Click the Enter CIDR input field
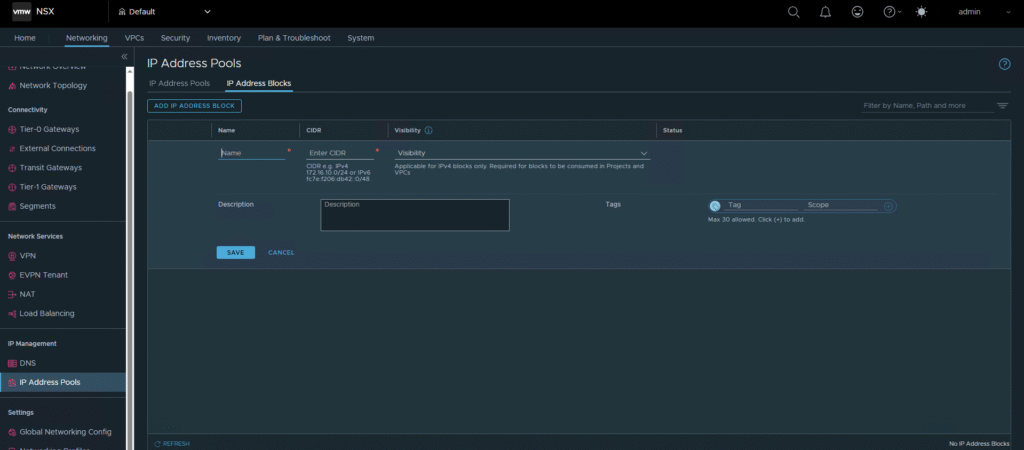 point(340,153)
